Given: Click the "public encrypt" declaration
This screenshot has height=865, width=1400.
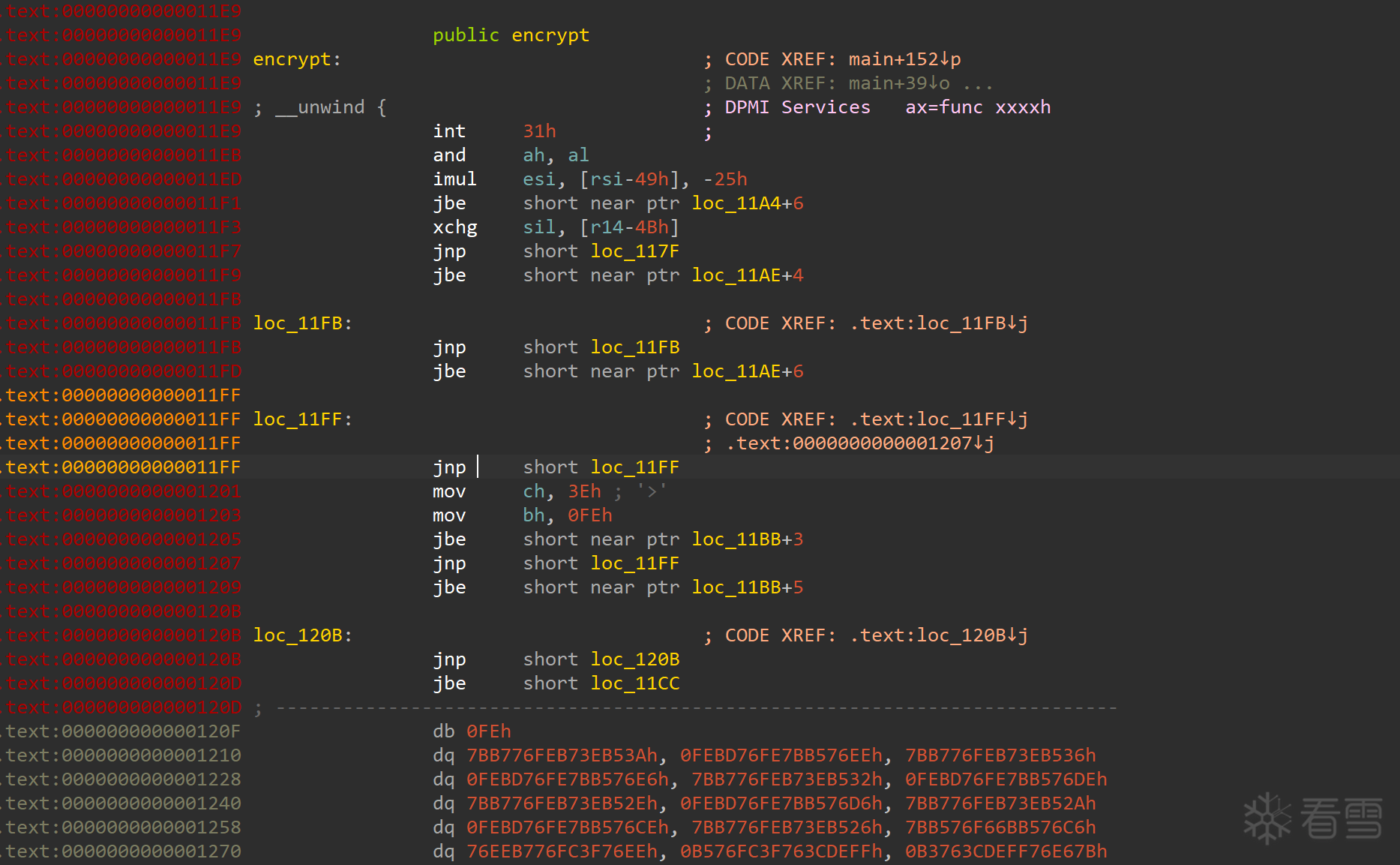Looking at the screenshot, I should click(511, 35).
